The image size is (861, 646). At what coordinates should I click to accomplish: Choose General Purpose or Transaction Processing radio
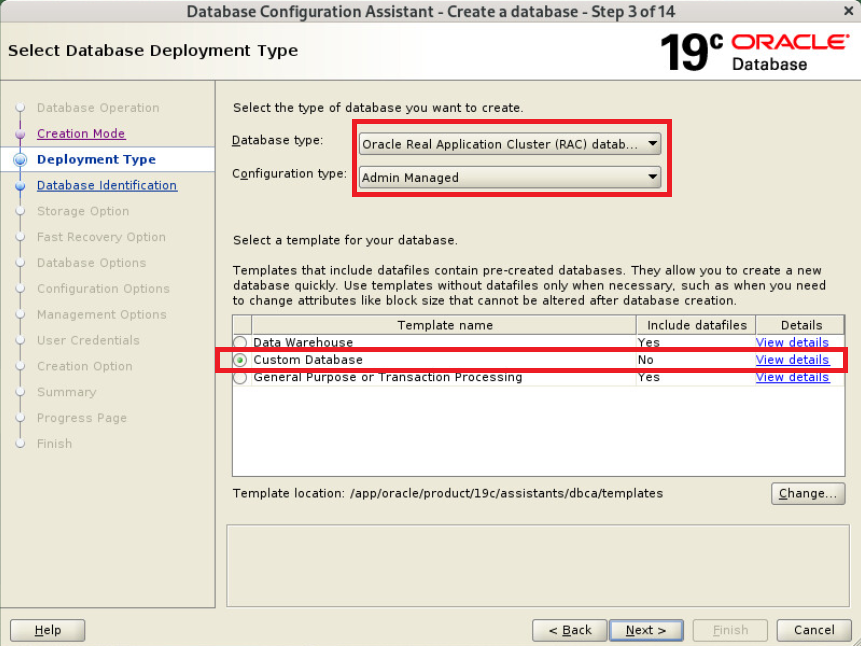tap(240, 378)
